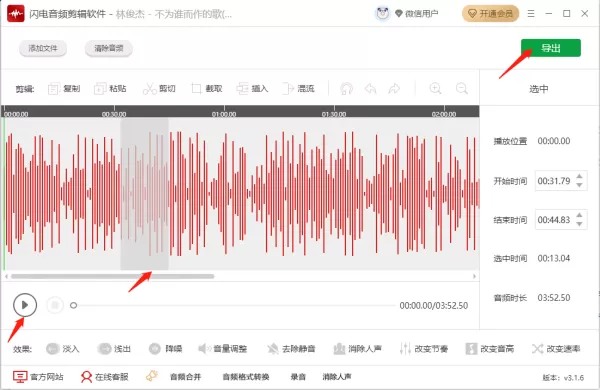This screenshot has width=600, height=390.
Task: Click the grey selected region in waveform
Action: [x=145, y=194]
